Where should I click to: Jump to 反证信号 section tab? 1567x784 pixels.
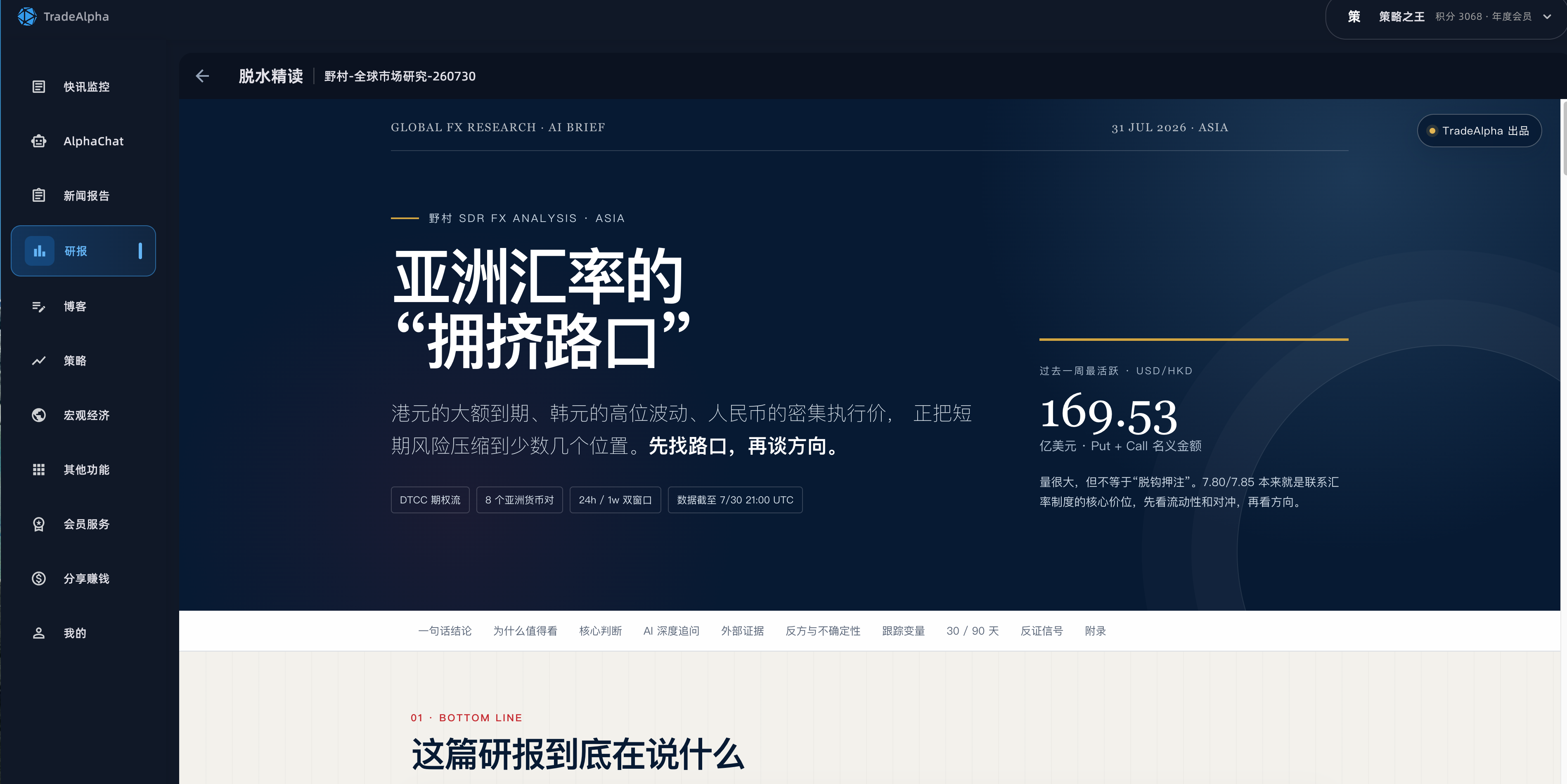tap(1042, 631)
